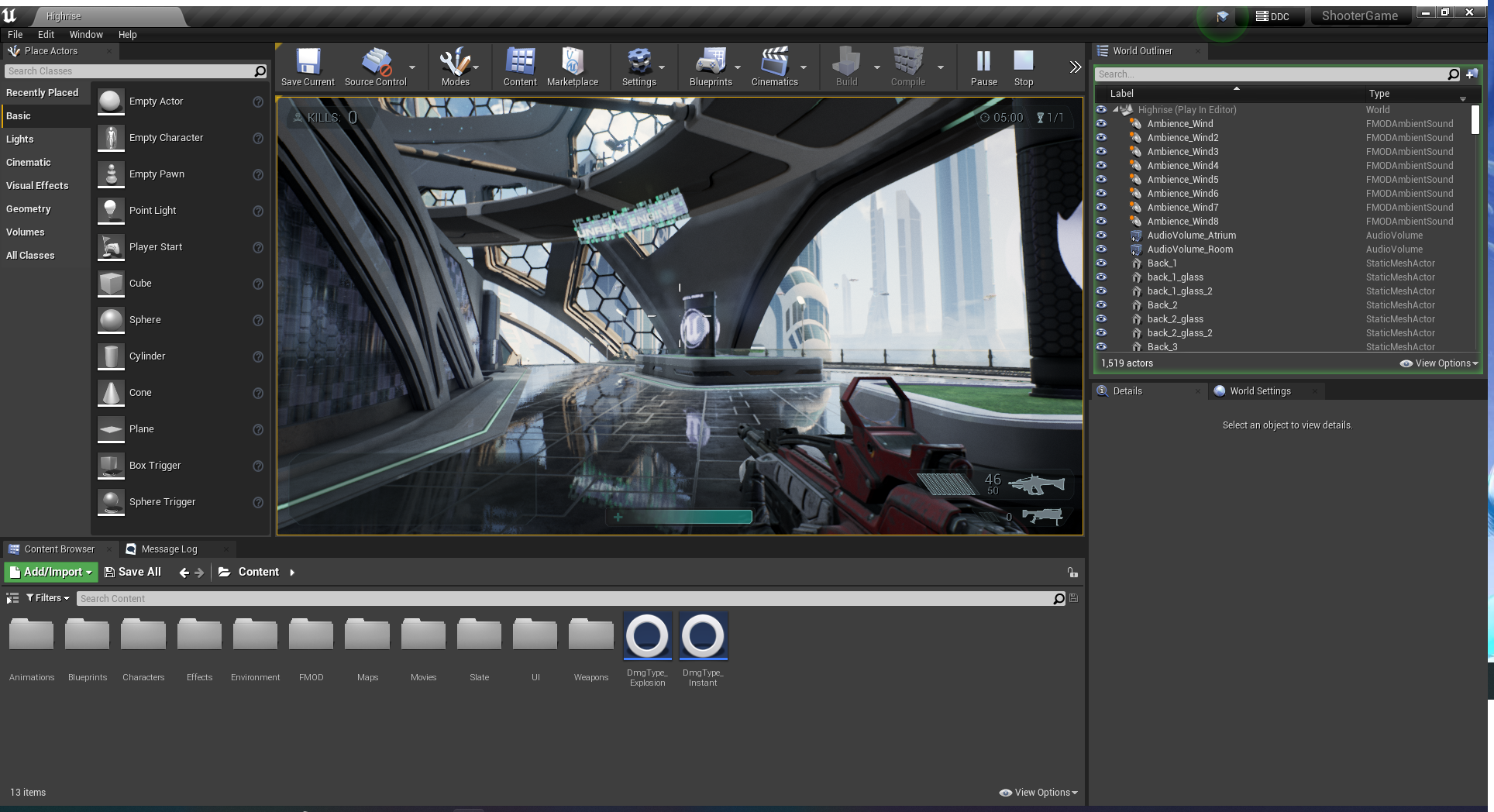
Task: Open Source Control toolbar icon
Action: 376,61
